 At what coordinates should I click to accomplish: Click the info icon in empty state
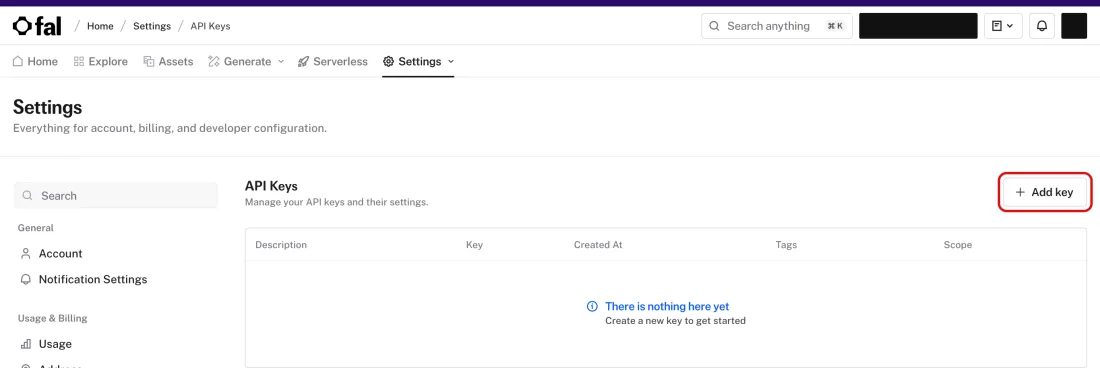click(x=592, y=306)
